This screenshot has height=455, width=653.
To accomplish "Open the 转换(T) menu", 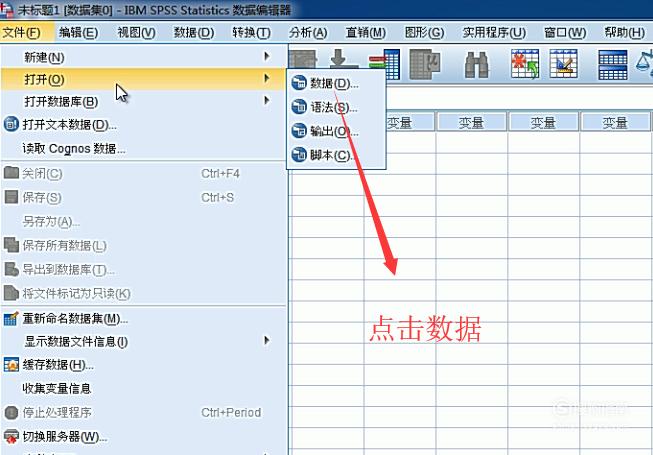I will click(x=252, y=32).
